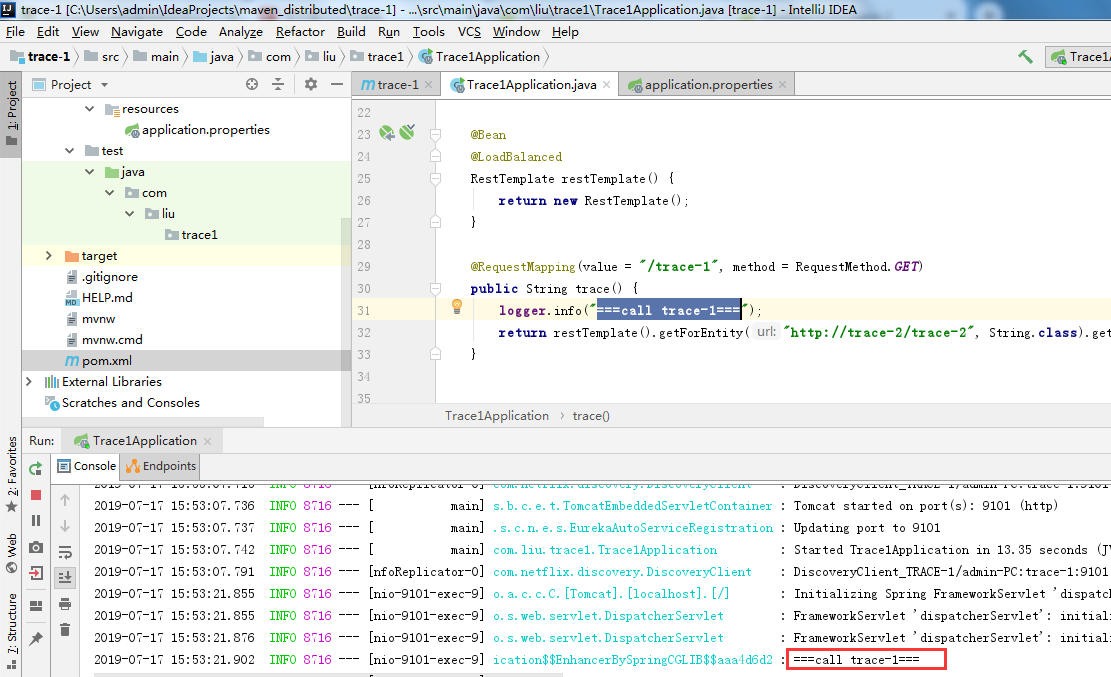
Task: Click the green hammer Build Project icon
Action: [x=1025, y=57]
